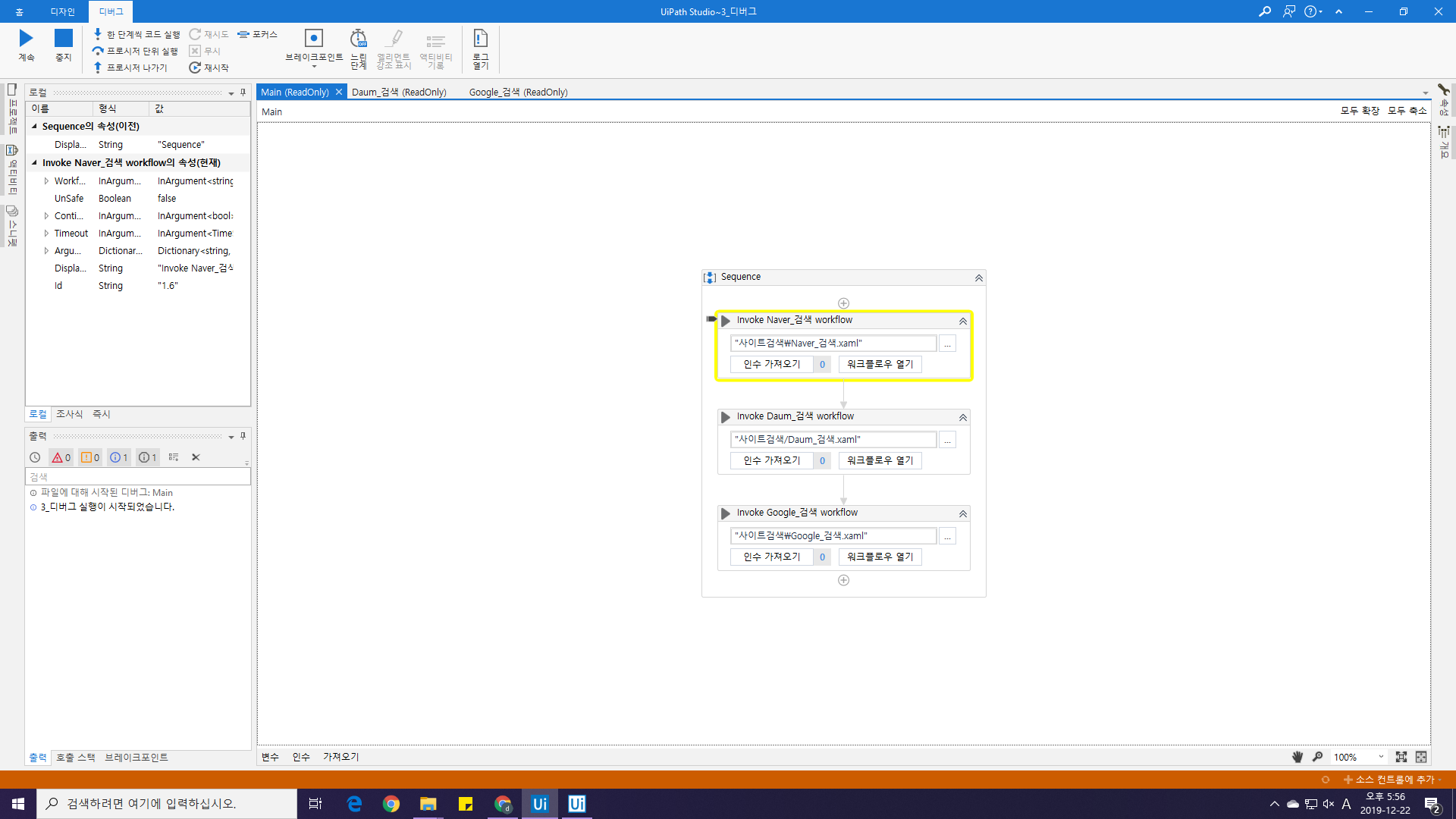
Task: Open the 100% zoom level dropdown
Action: click(x=1380, y=757)
